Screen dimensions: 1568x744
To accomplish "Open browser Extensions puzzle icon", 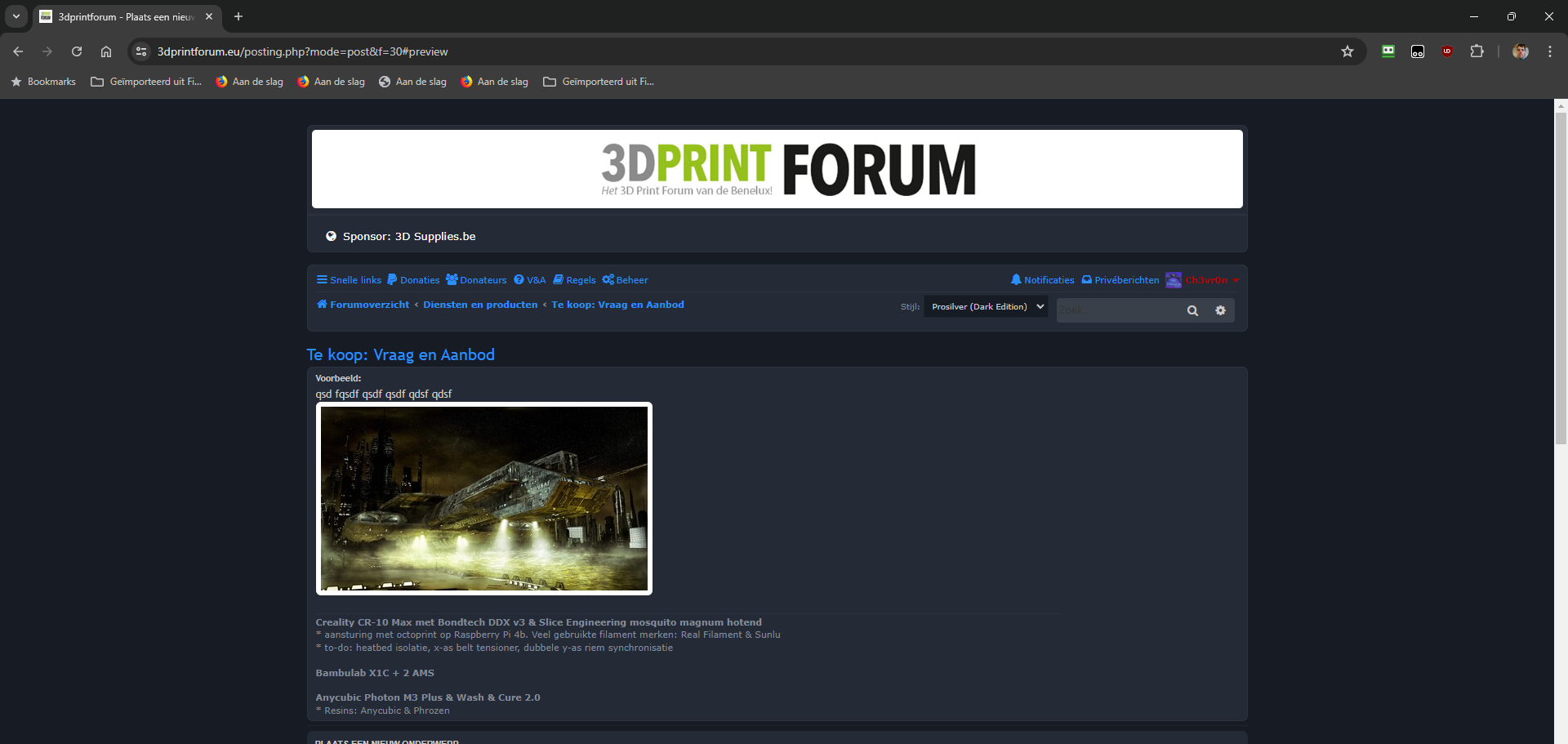I will tap(1477, 51).
